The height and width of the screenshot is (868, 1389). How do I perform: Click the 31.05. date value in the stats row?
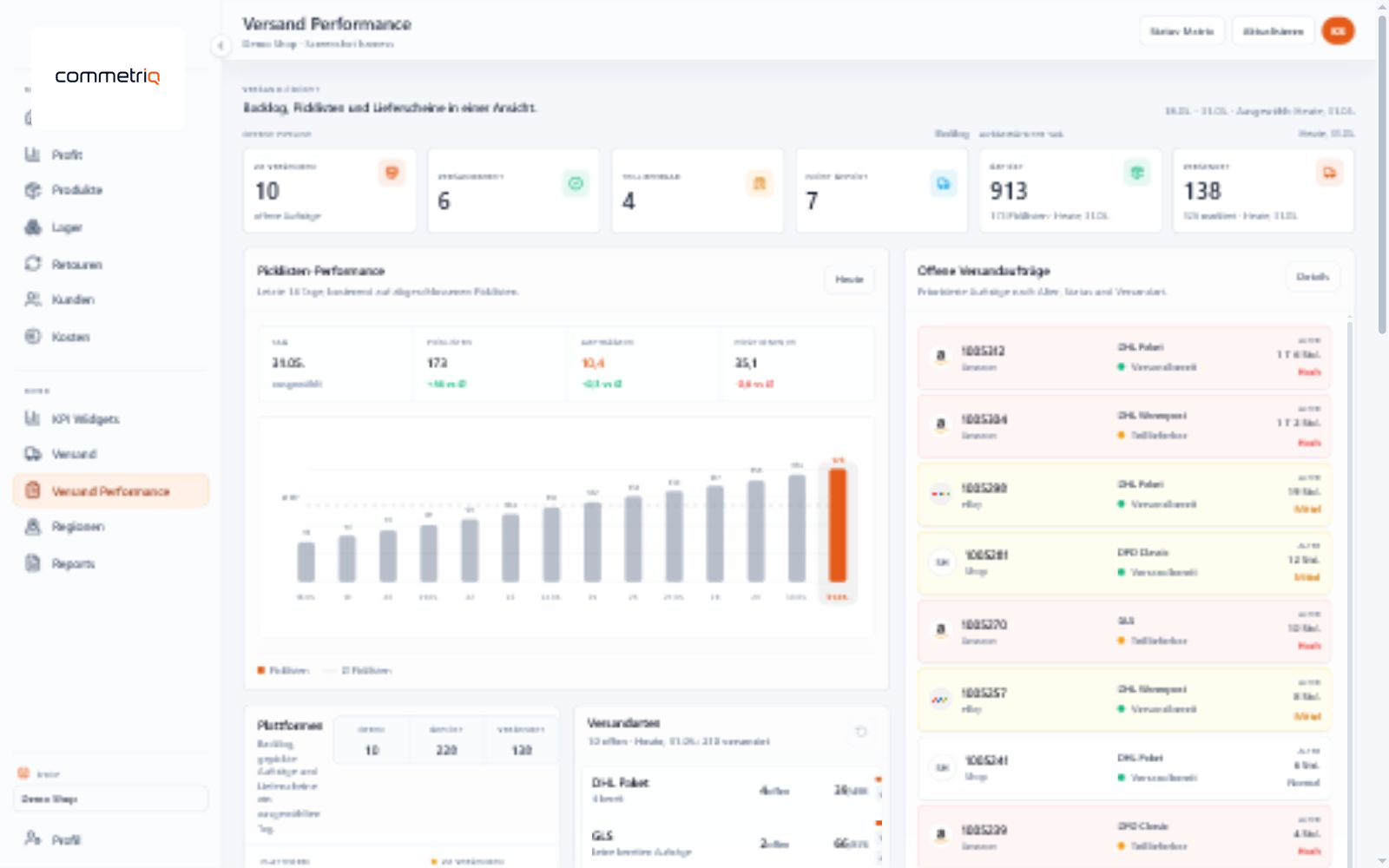point(288,363)
